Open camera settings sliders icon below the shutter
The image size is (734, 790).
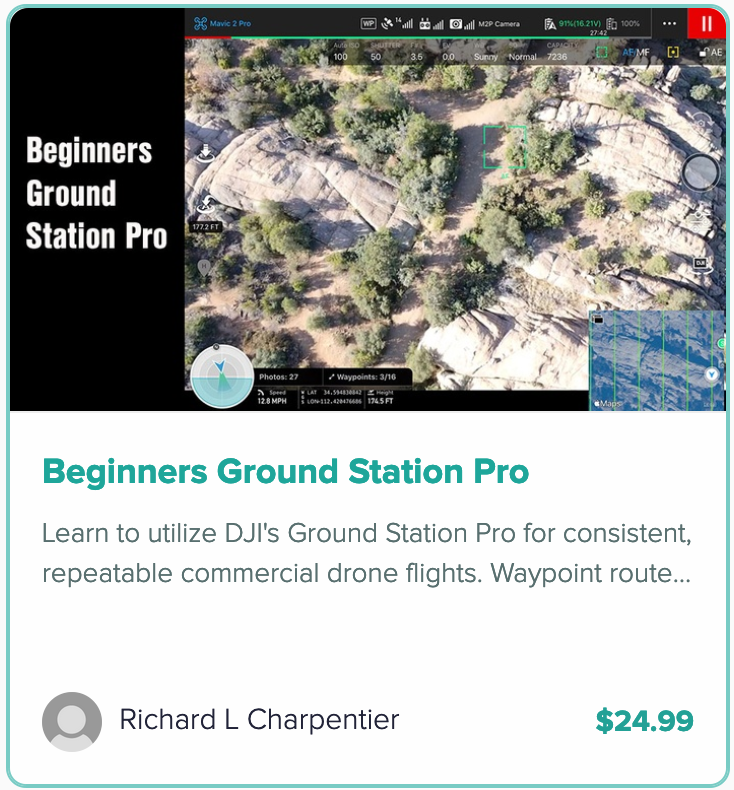pos(698,220)
